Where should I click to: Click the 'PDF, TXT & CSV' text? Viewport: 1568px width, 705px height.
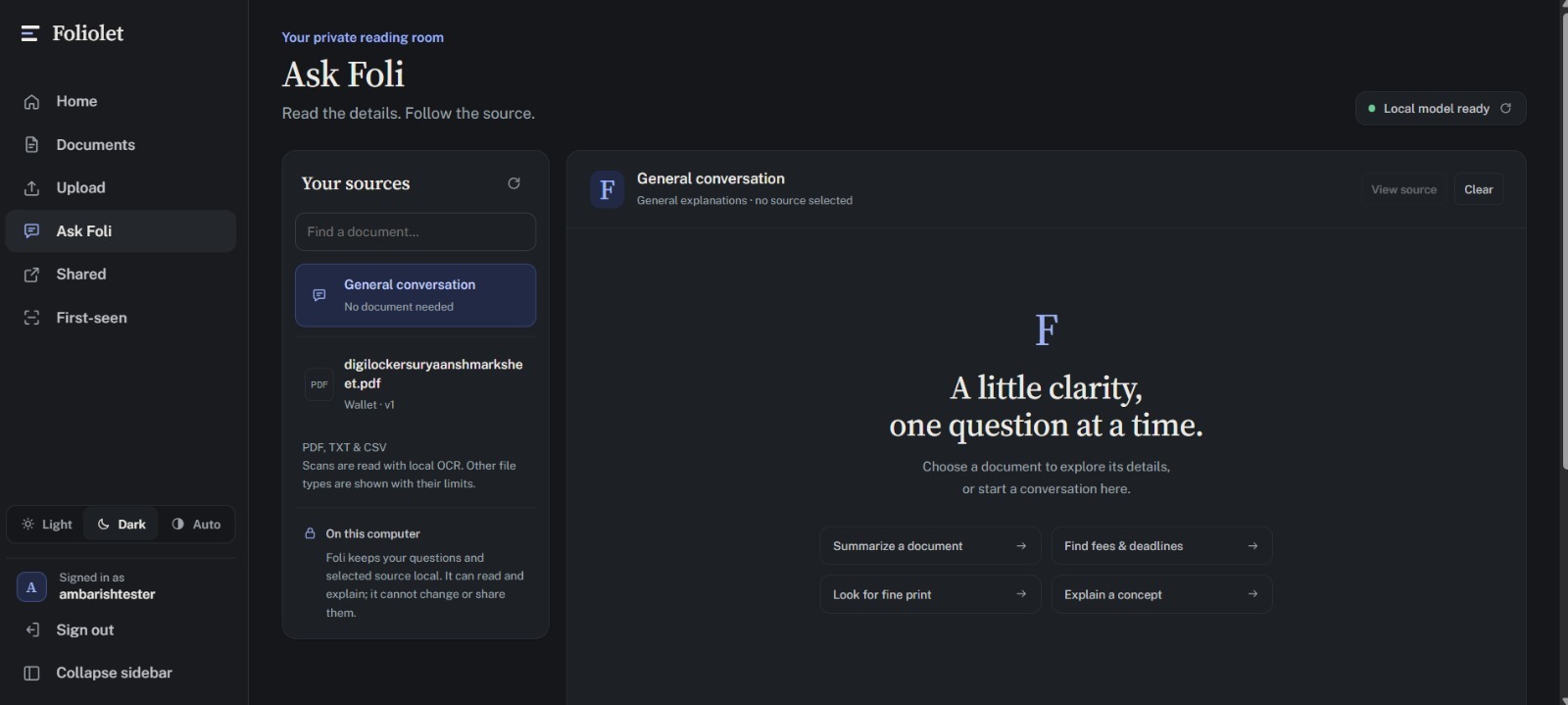point(344,447)
